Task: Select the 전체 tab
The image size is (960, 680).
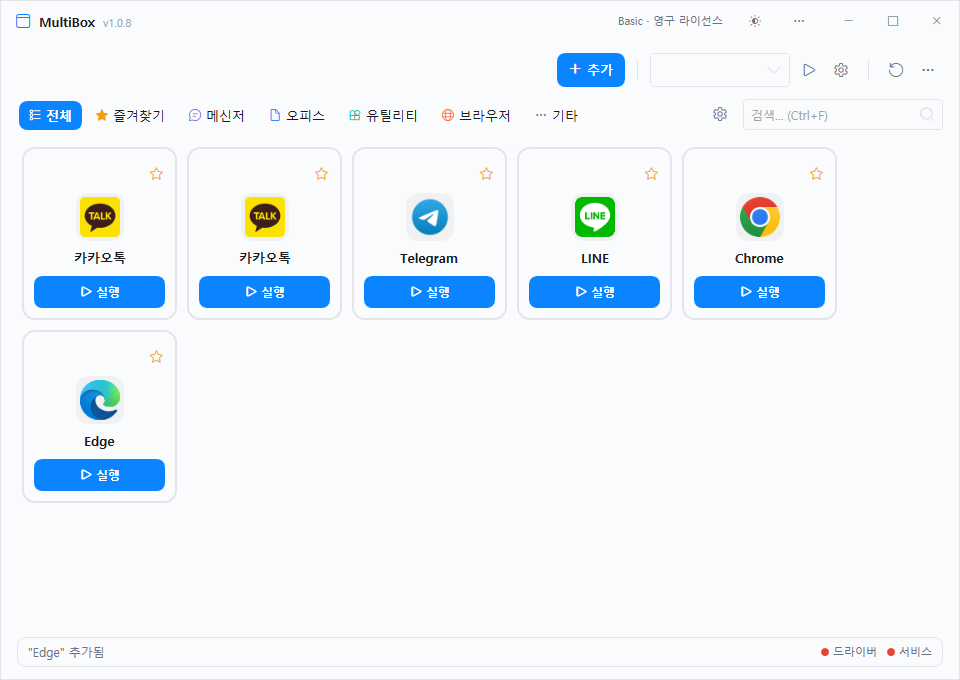Action: [x=50, y=116]
